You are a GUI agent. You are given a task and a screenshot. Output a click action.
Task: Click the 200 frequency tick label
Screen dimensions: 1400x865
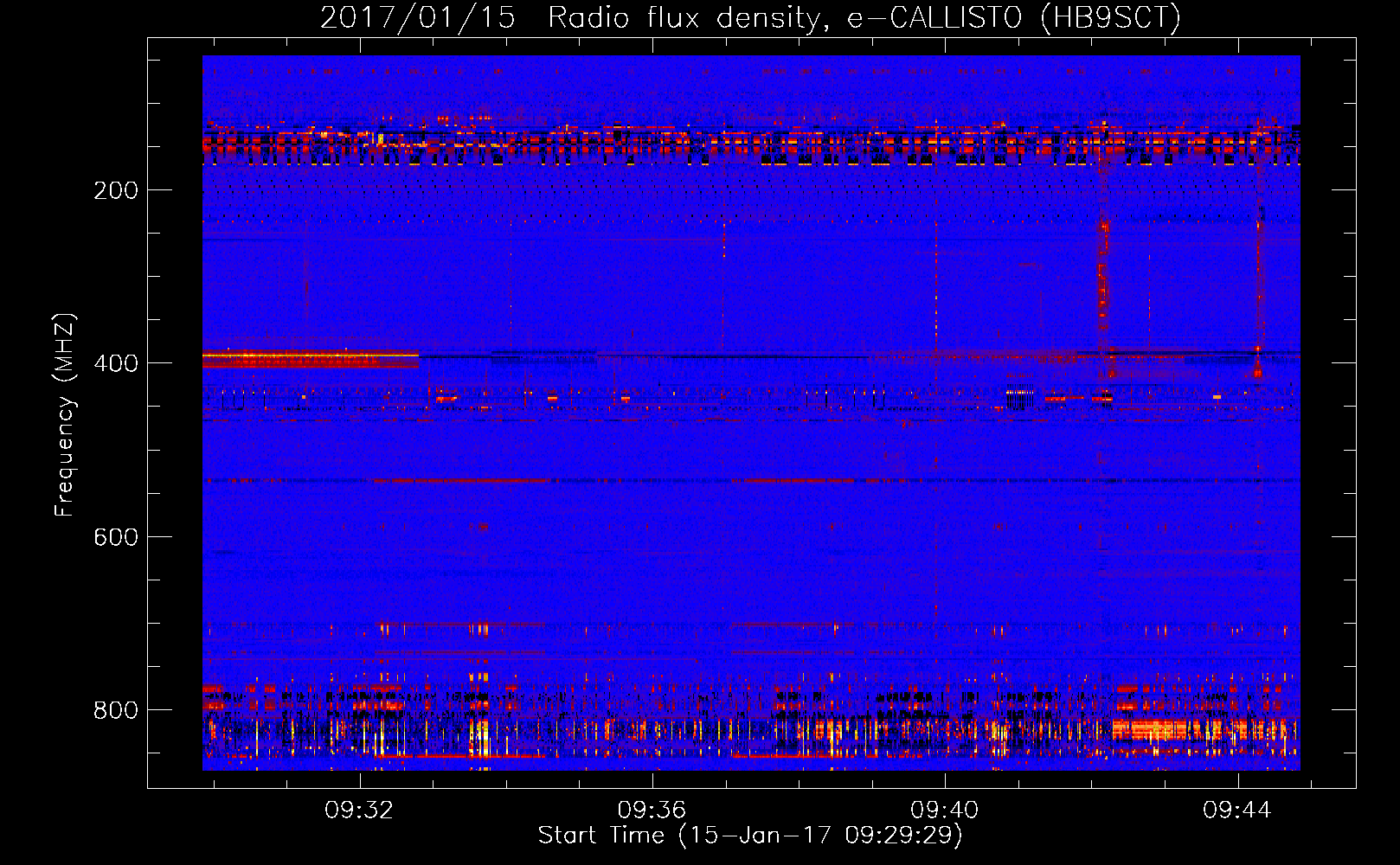[x=115, y=190]
